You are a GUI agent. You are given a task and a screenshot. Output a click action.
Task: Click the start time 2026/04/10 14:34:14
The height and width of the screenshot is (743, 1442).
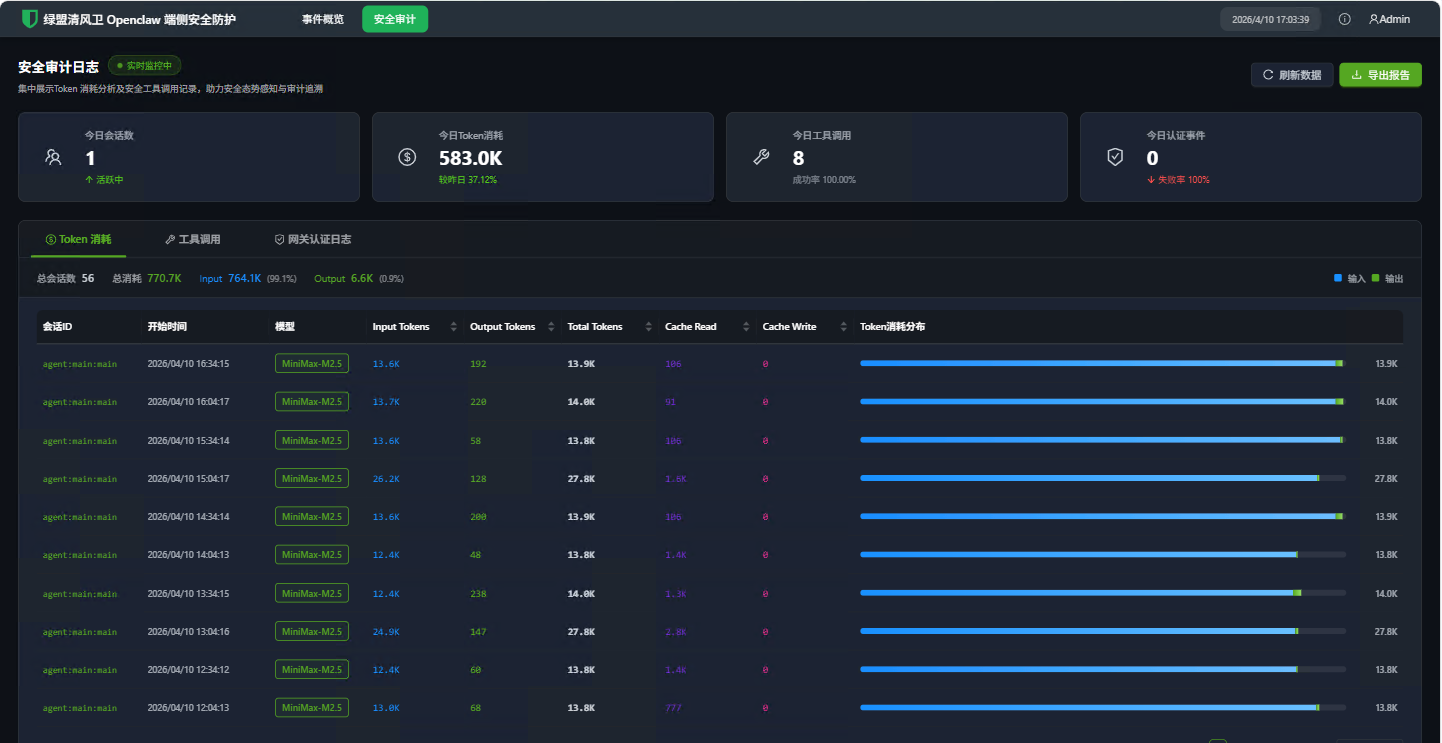pos(188,517)
